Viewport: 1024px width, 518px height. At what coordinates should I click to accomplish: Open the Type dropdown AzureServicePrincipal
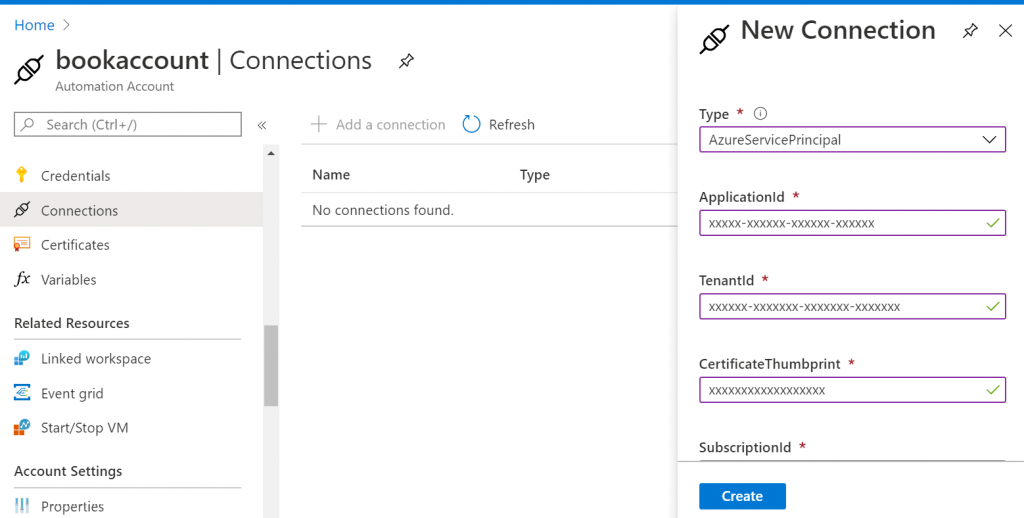851,140
